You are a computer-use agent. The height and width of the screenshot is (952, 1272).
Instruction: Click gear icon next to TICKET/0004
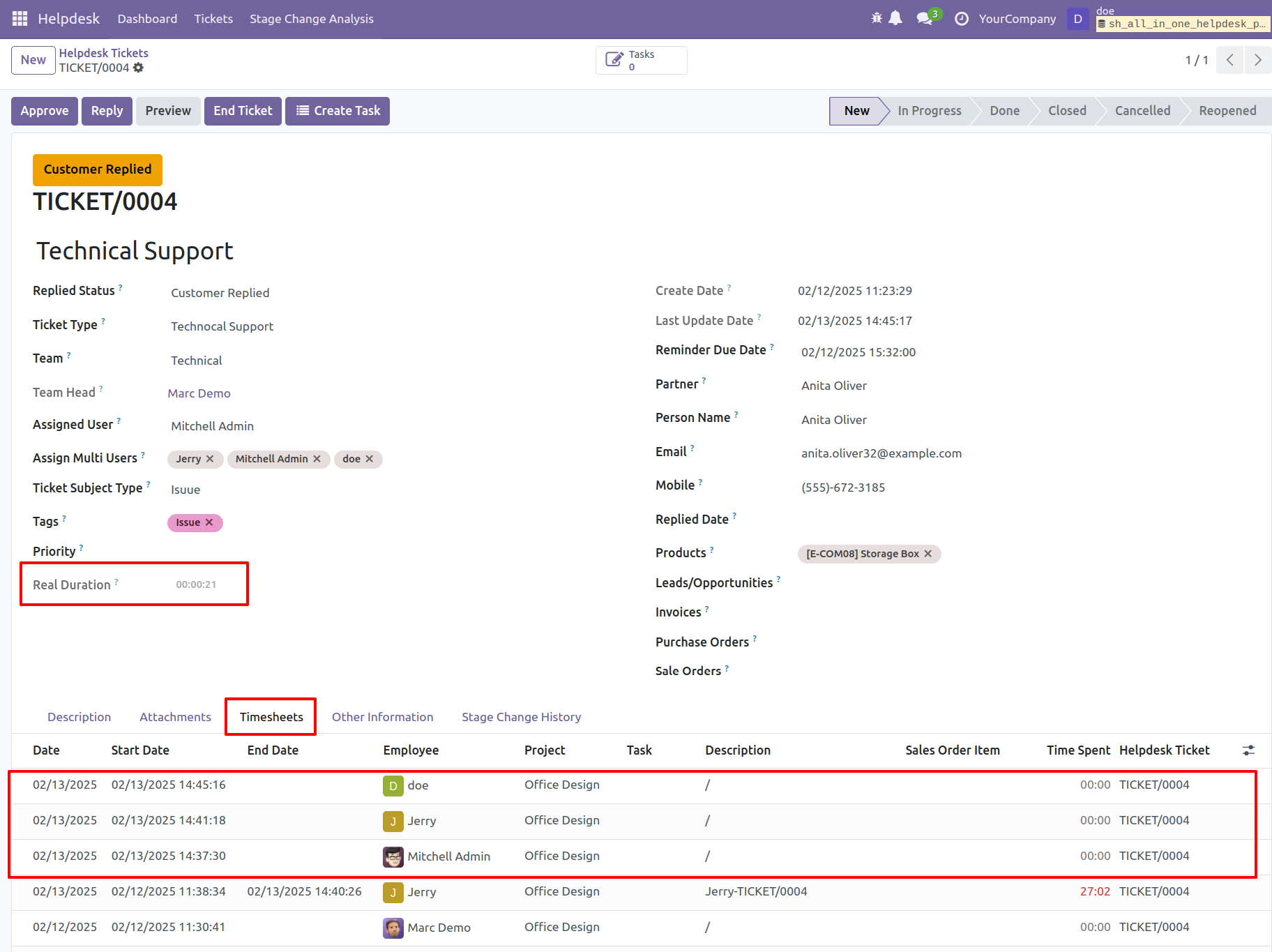pyautogui.click(x=138, y=68)
